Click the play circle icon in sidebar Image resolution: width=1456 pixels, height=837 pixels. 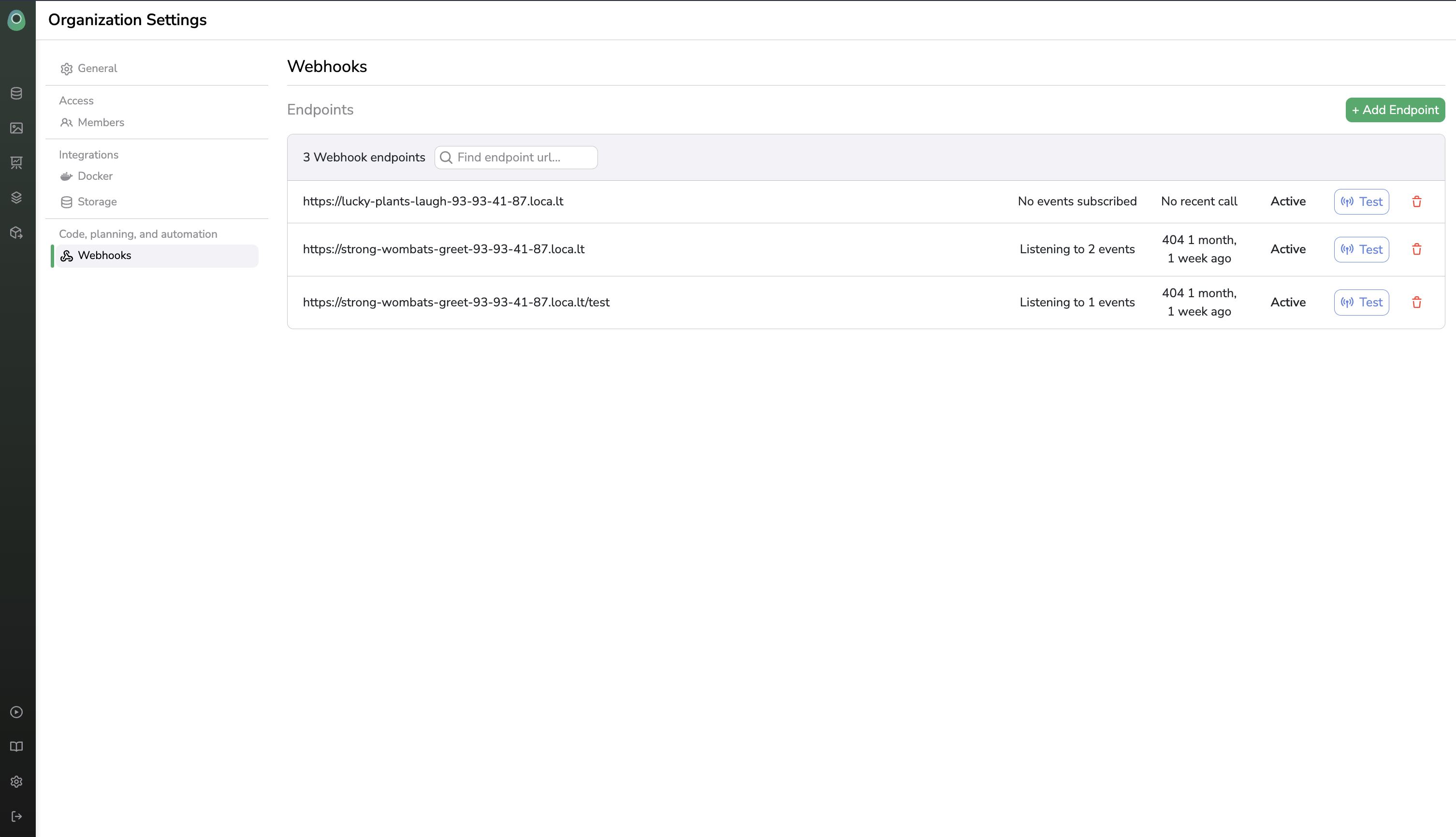(16, 712)
